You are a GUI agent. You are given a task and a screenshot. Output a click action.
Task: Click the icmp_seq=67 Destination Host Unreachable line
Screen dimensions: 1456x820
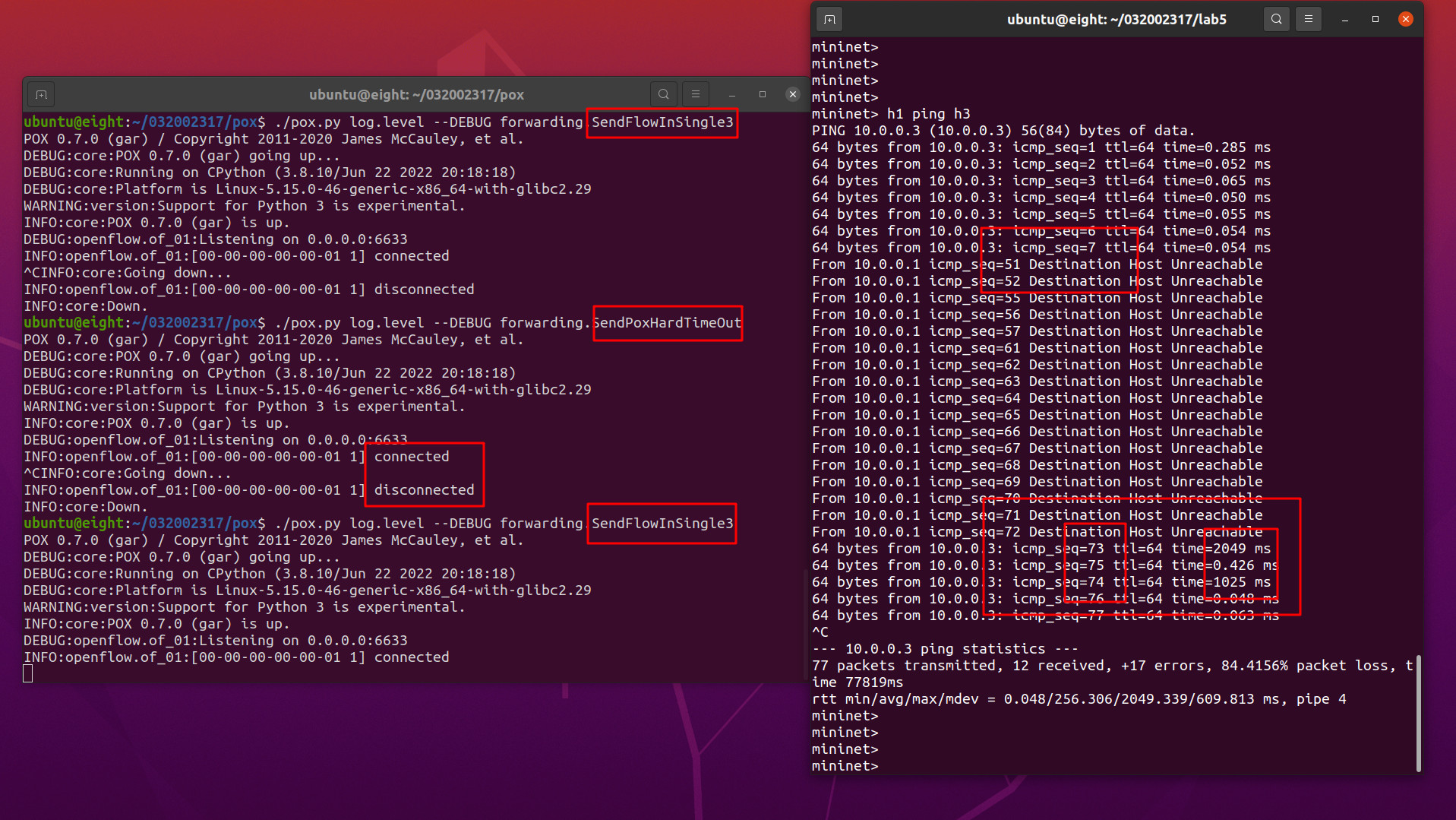pyautogui.click(x=1038, y=448)
